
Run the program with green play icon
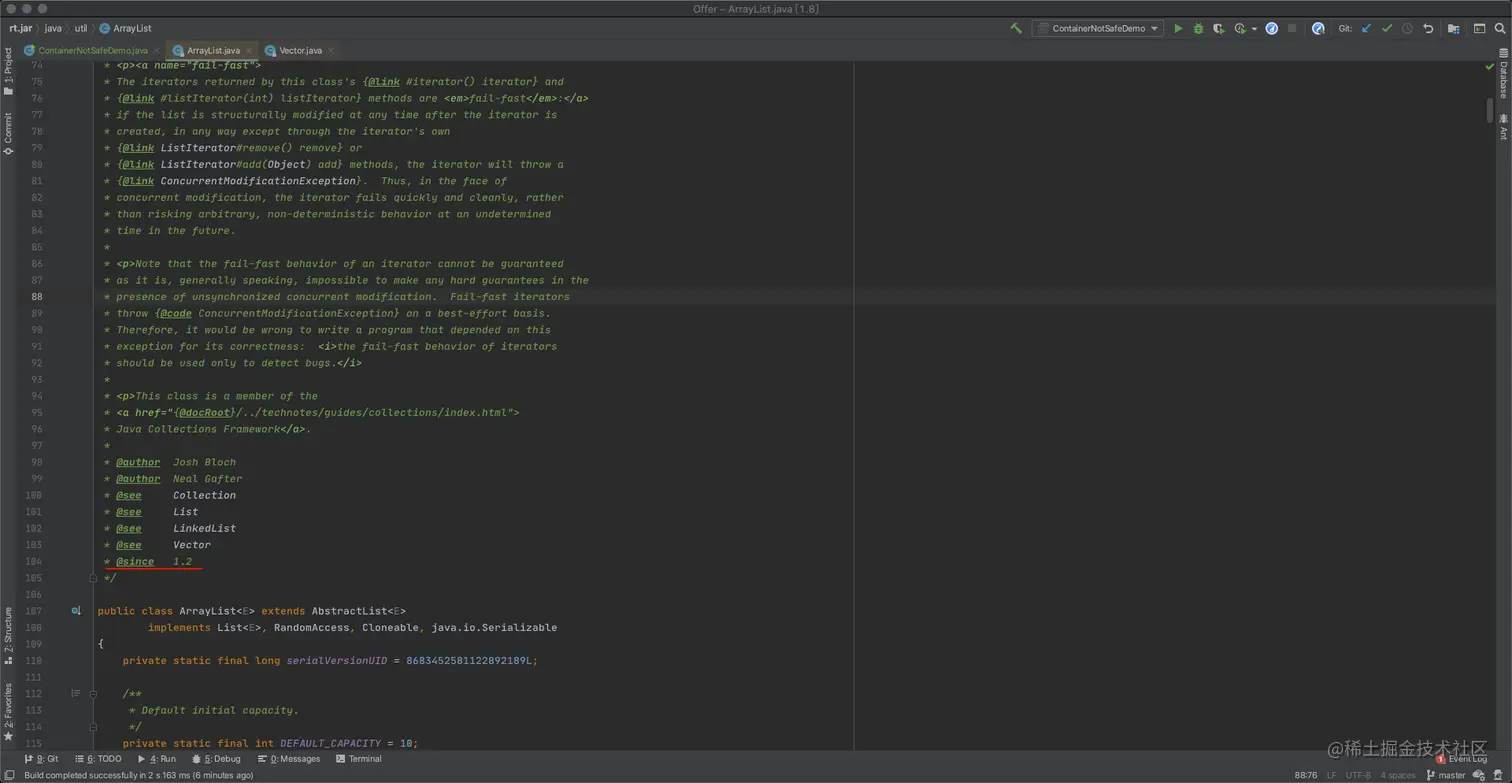1178,29
